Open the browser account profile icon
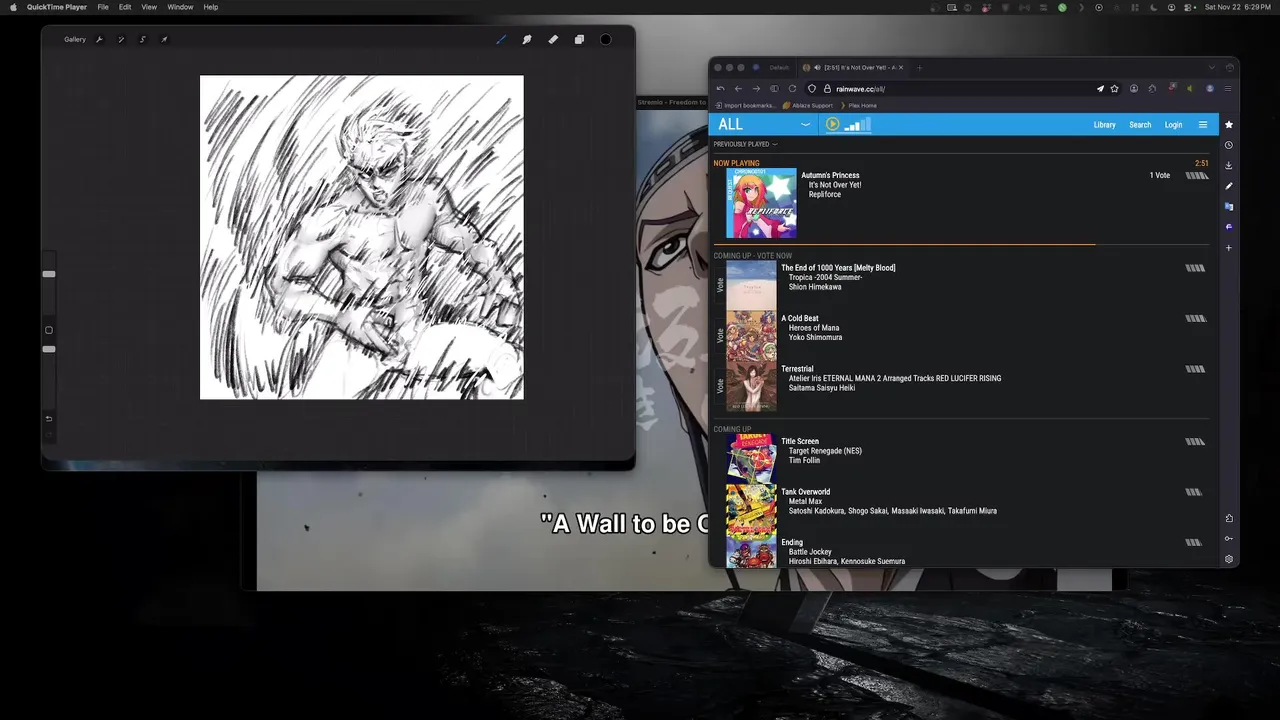This screenshot has height=720, width=1280. click(x=1134, y=88)
